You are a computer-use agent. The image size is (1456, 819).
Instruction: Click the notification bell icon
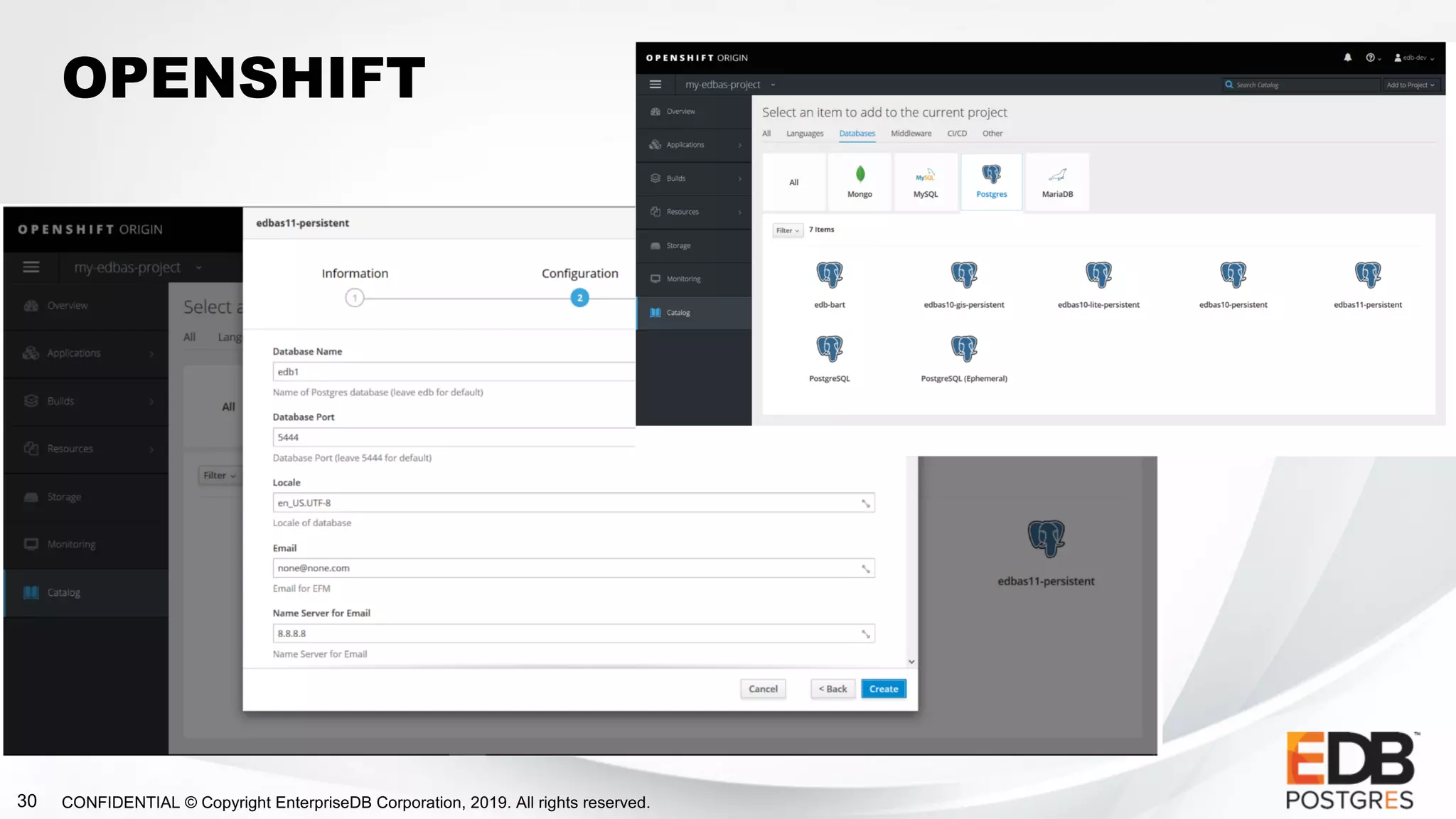click(1347, 58)
